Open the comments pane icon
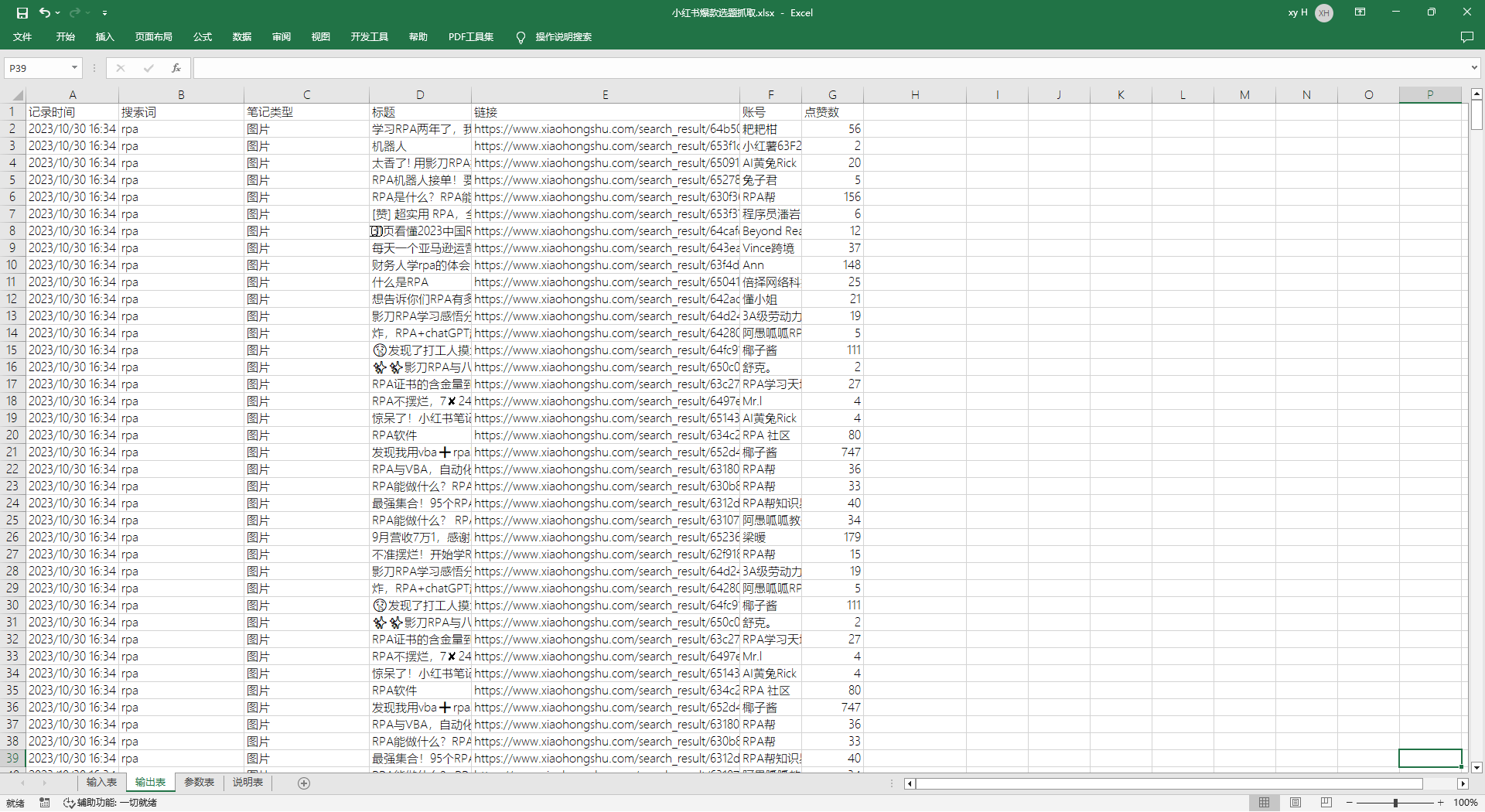 (1466, 37)
